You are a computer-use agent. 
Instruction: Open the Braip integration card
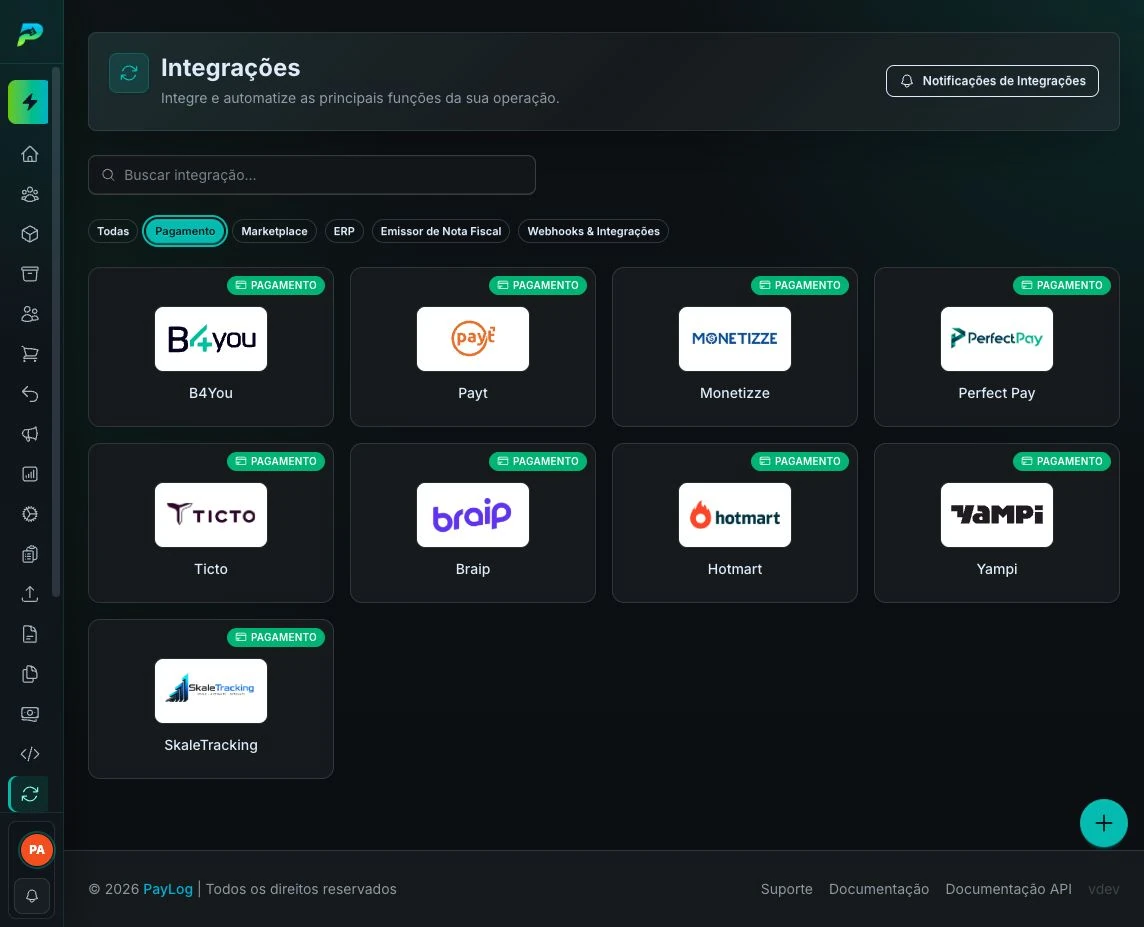[473, 523]
